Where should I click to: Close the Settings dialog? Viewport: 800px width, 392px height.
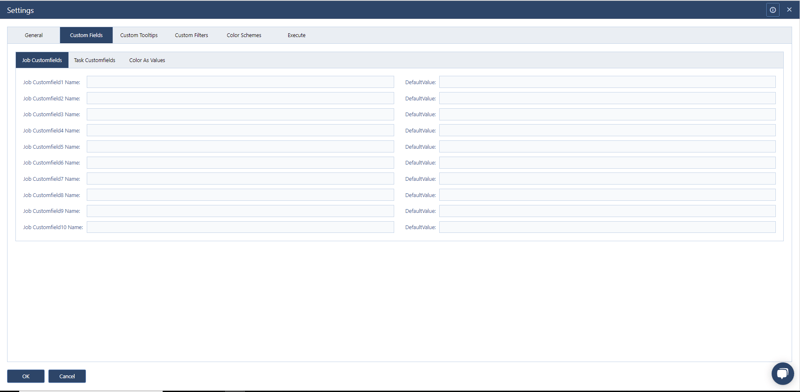click(789, 10)
